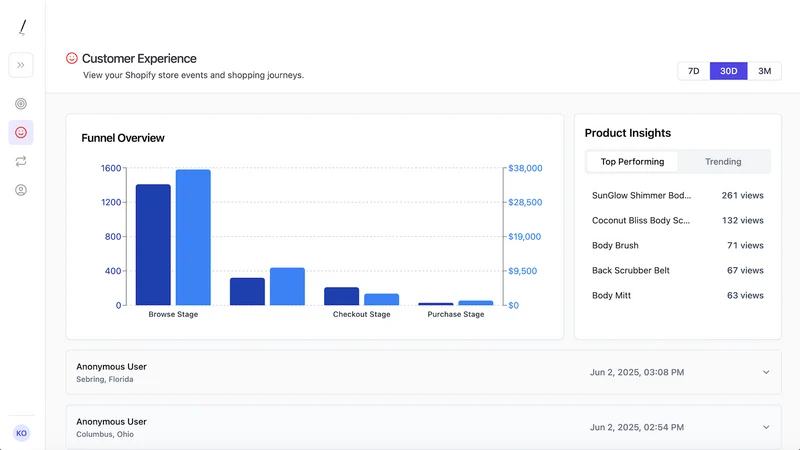Click the Purchase Stage axis label

point(456,314)
